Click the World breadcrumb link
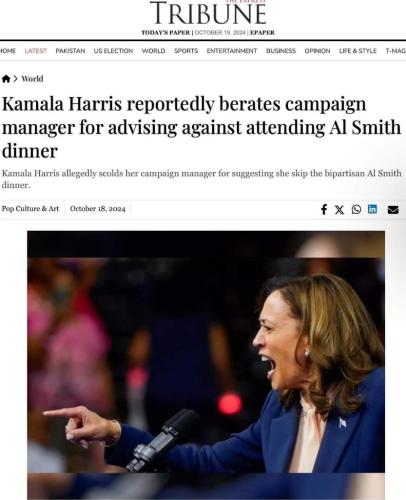Screen dimensions: 406x500 tap(32, 79)
